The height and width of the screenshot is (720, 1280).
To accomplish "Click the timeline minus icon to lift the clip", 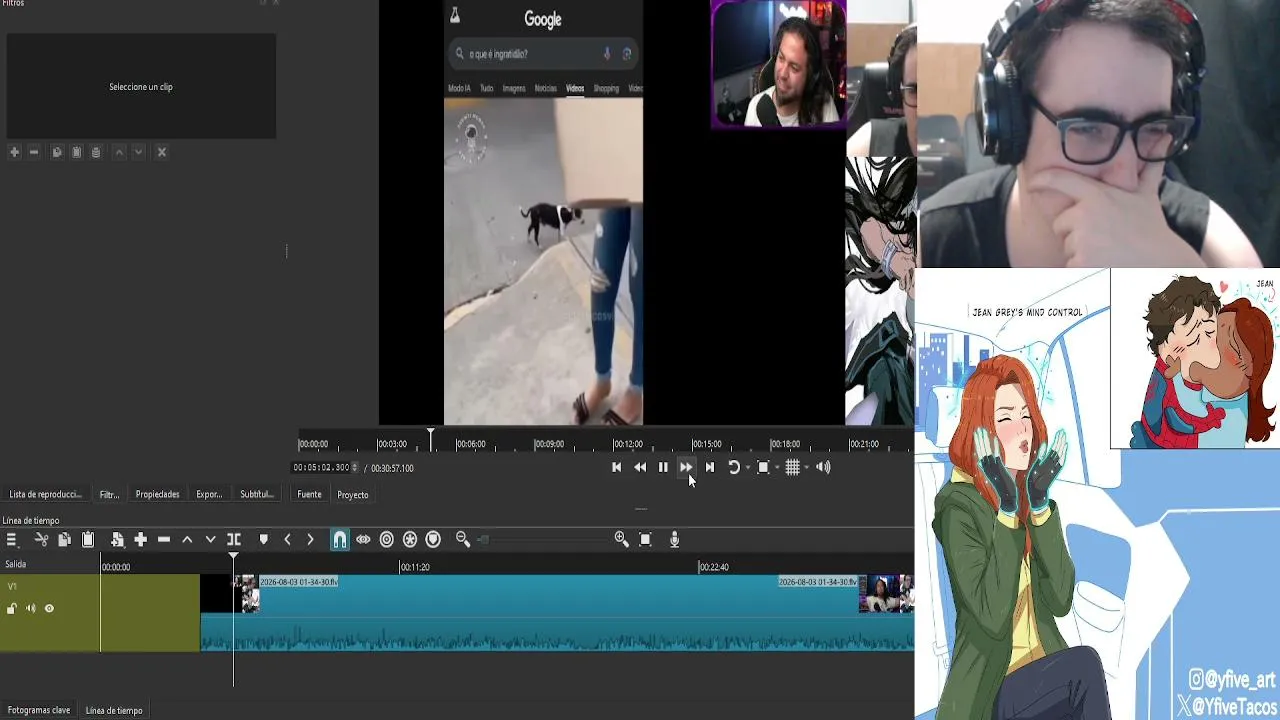I will click(164, 539).
